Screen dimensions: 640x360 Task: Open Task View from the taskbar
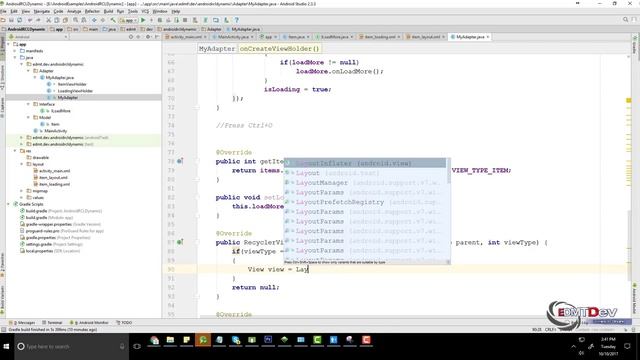click(137, 347)
